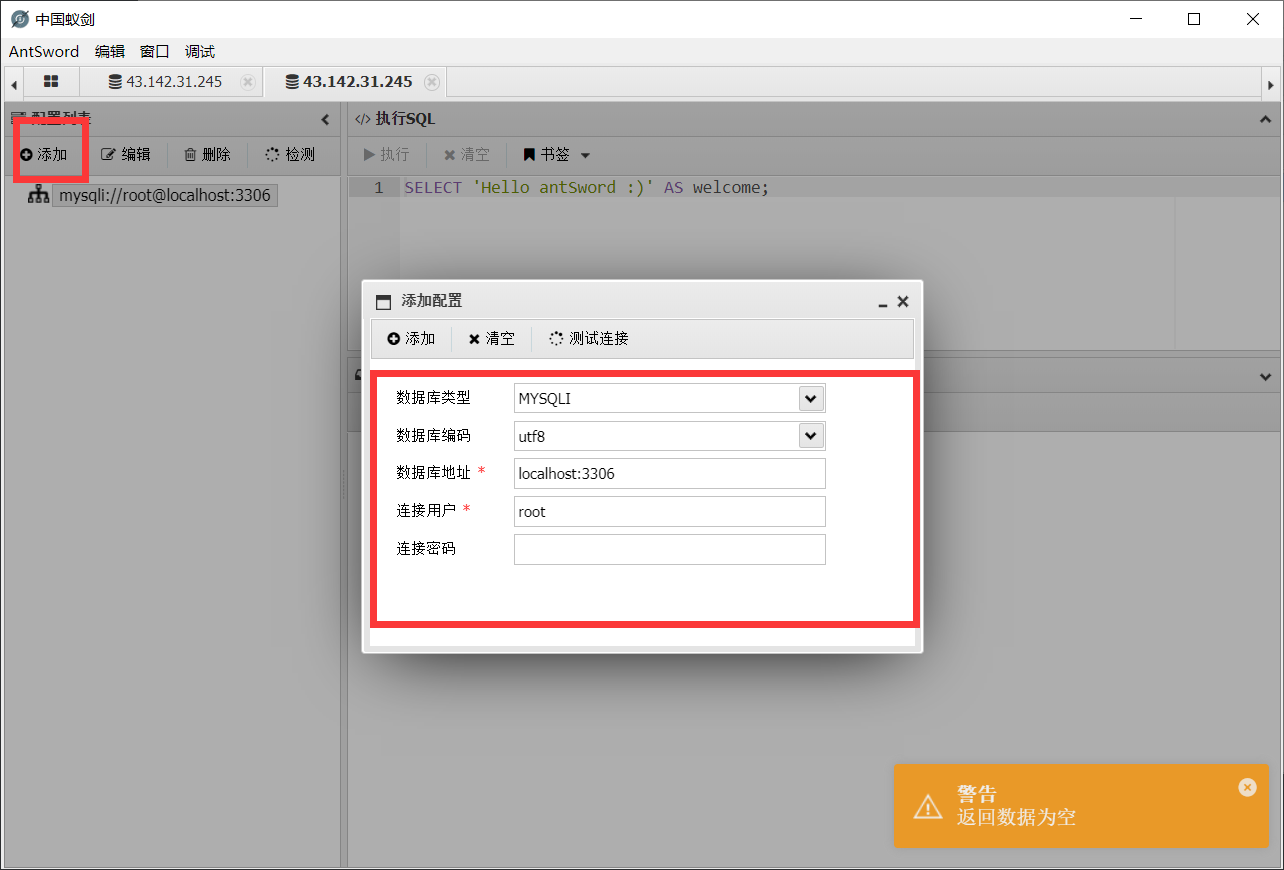Open the 调试 menu
The image size is (1284, 870).
point(200,52)
